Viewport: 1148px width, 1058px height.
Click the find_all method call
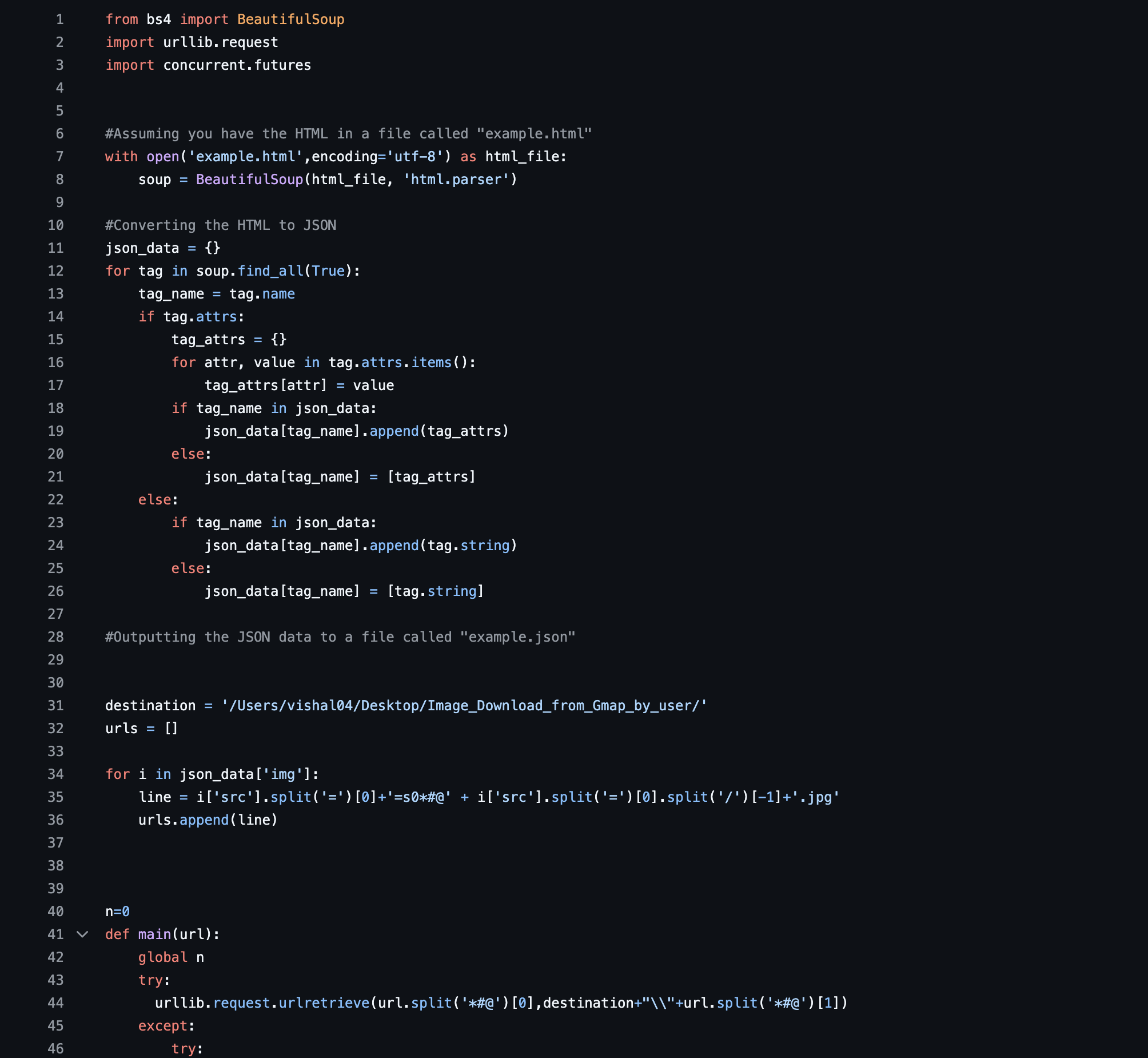[x=270, y=272]
